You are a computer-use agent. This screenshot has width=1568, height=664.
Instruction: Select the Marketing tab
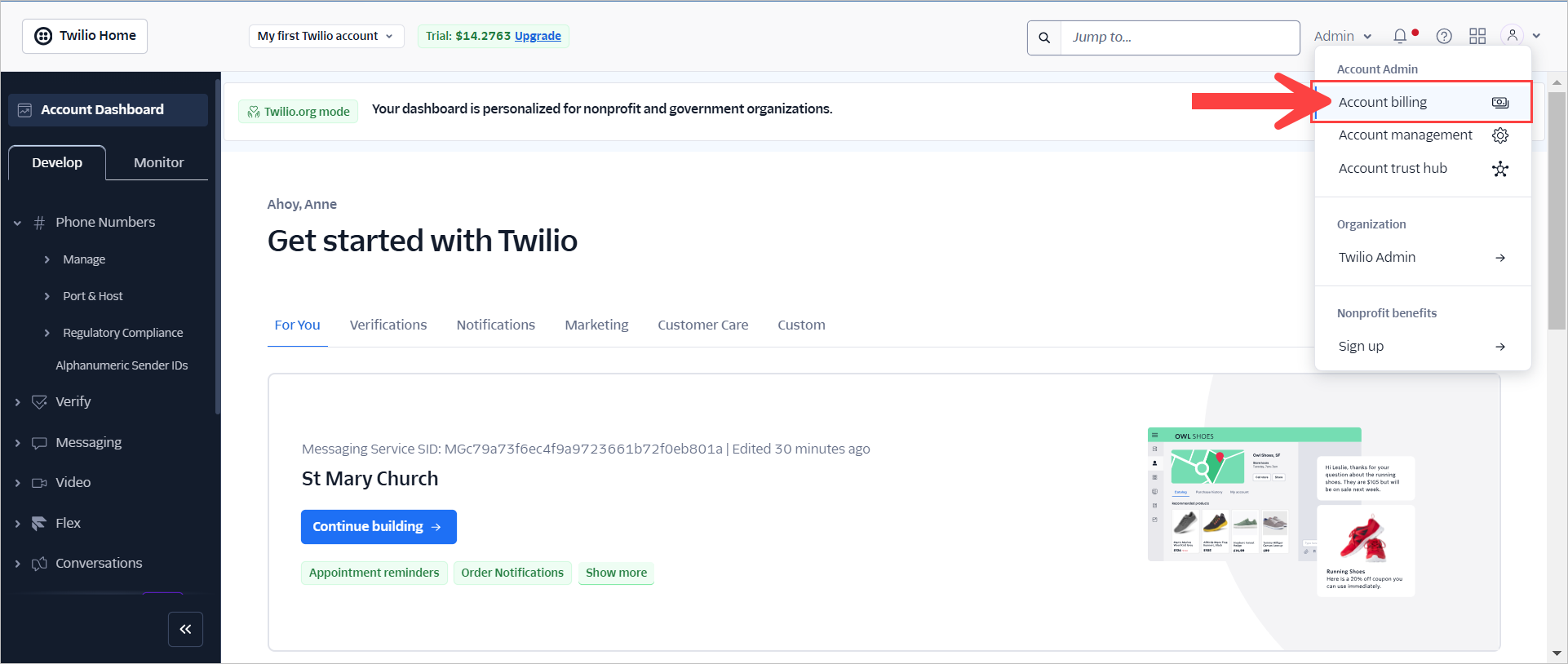click(596, 325)
